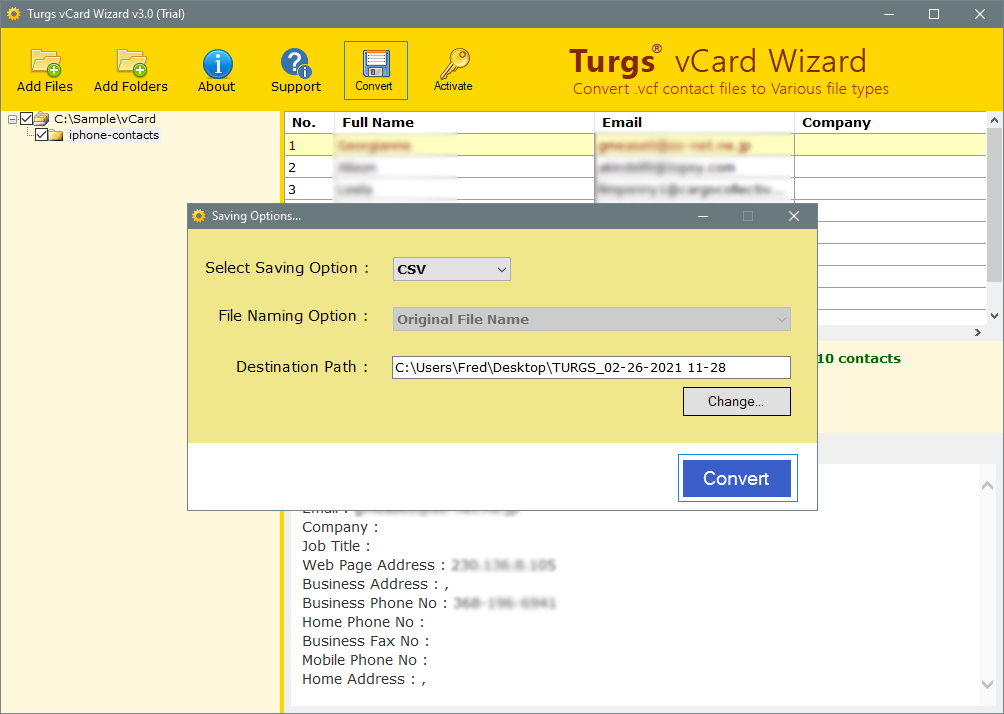Select contact row number 2

tap(635, 167)
